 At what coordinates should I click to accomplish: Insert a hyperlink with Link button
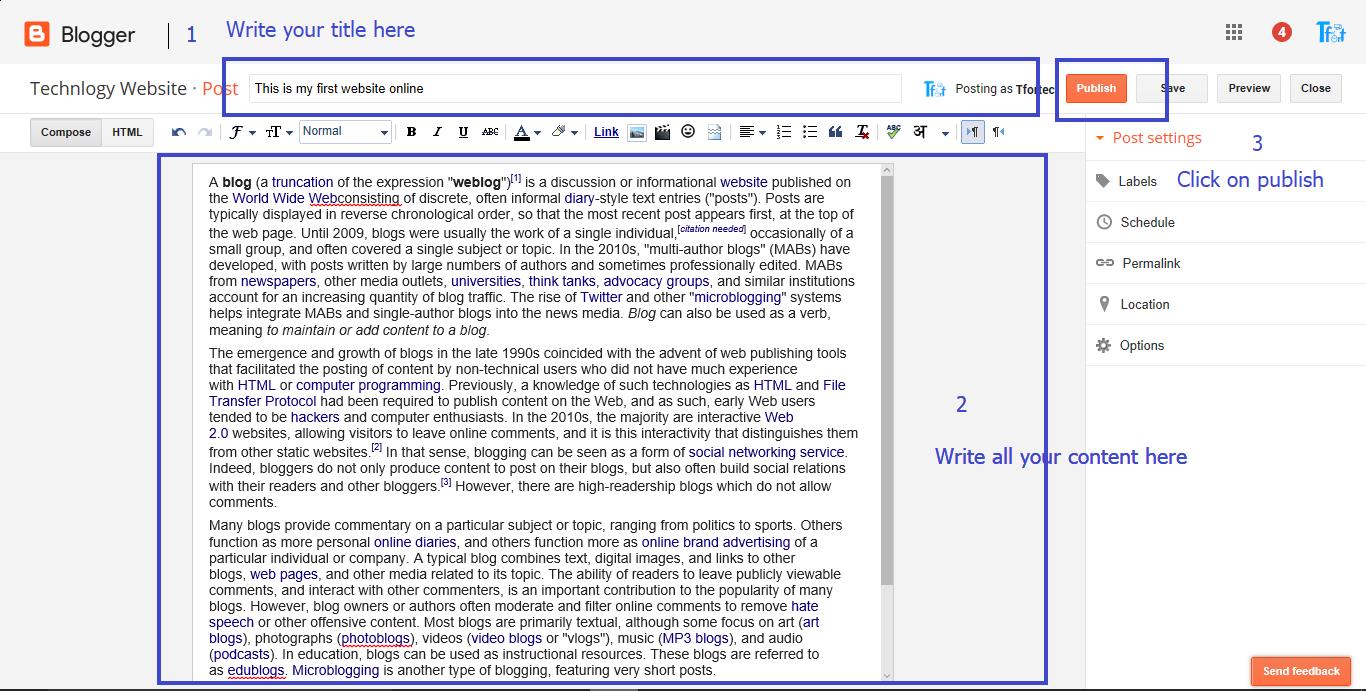(606, 132)
